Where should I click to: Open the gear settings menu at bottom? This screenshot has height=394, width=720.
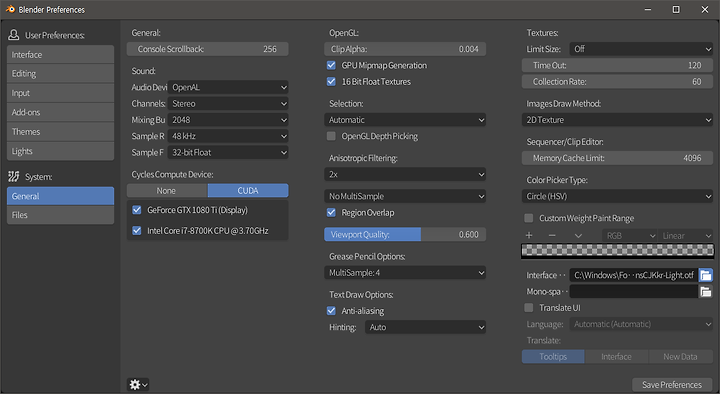click(138, 384)
